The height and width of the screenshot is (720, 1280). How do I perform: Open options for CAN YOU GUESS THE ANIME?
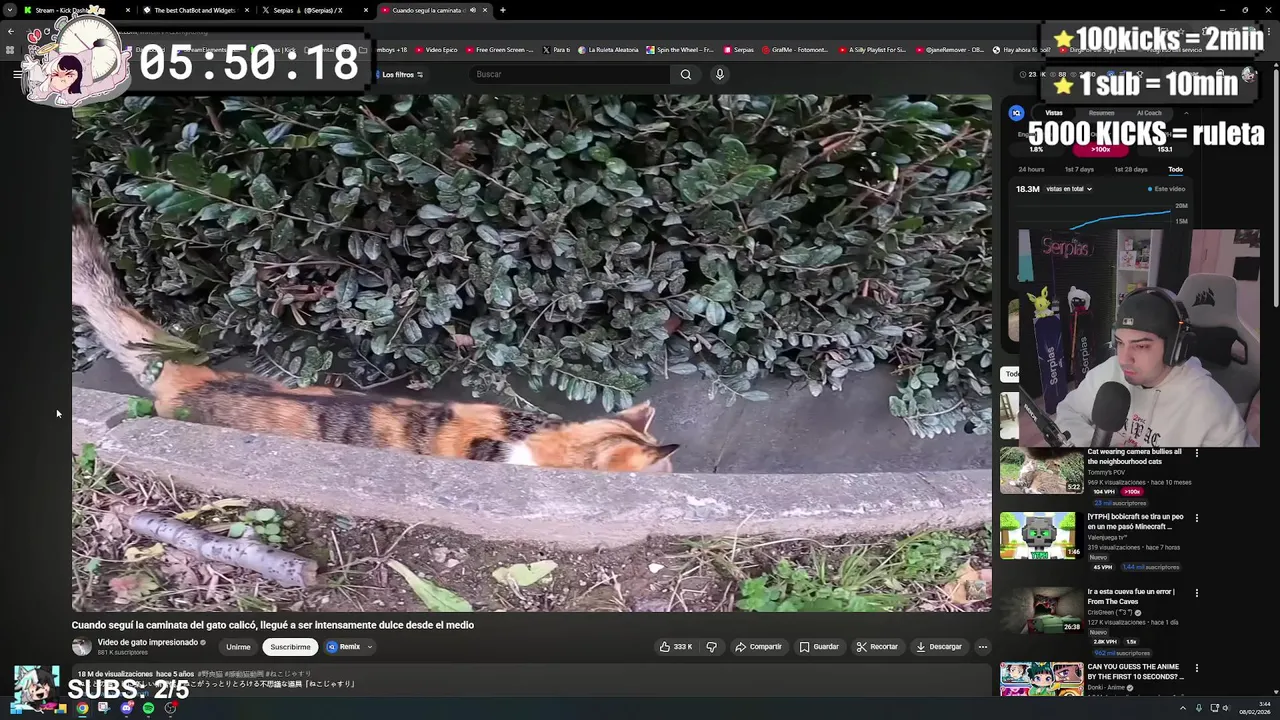click(x=1197, y=668)
